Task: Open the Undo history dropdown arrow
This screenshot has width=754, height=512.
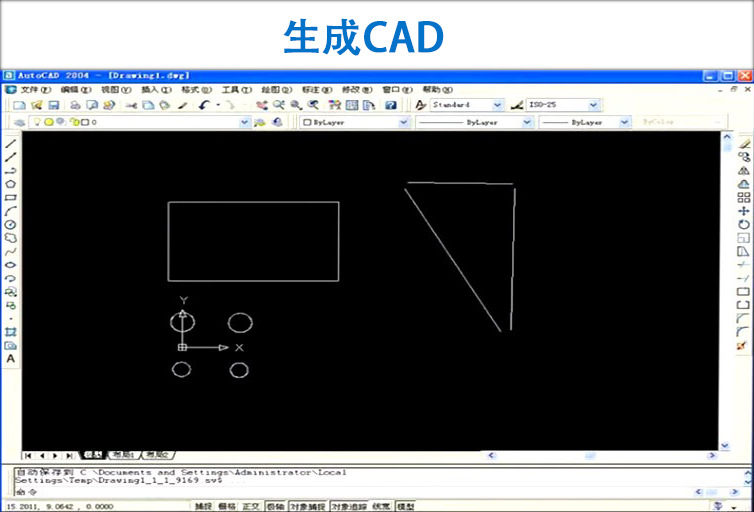Action: (x=218, y=105)
